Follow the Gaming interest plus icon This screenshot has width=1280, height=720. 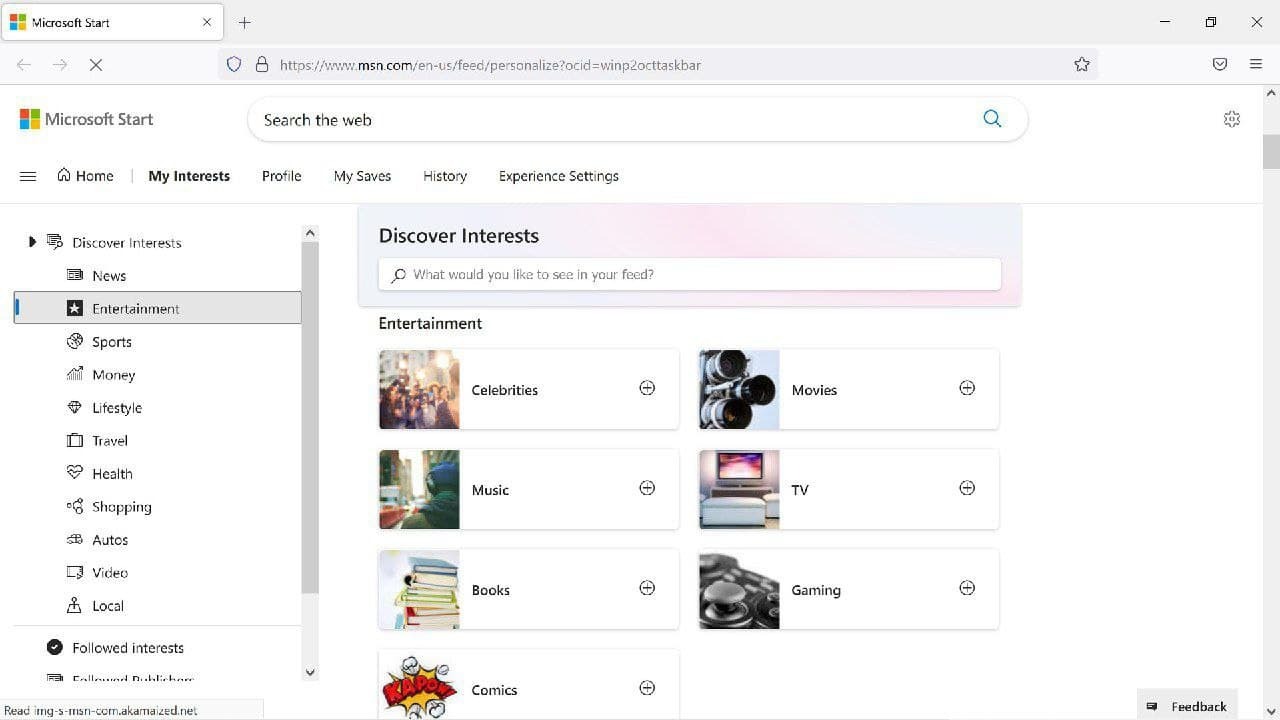click(967, 588)
